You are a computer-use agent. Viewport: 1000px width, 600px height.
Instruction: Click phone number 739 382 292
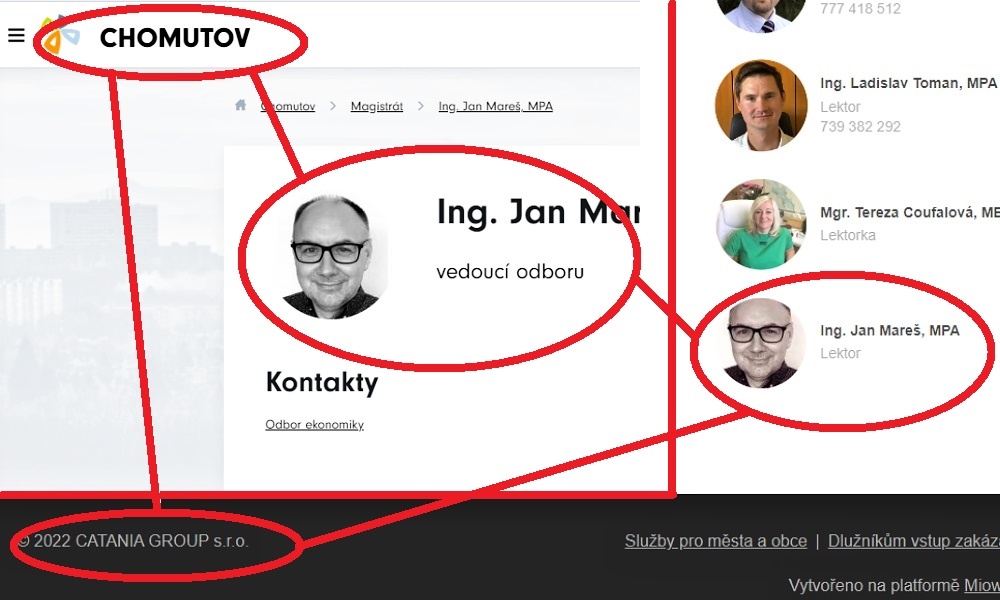[860, 126]
